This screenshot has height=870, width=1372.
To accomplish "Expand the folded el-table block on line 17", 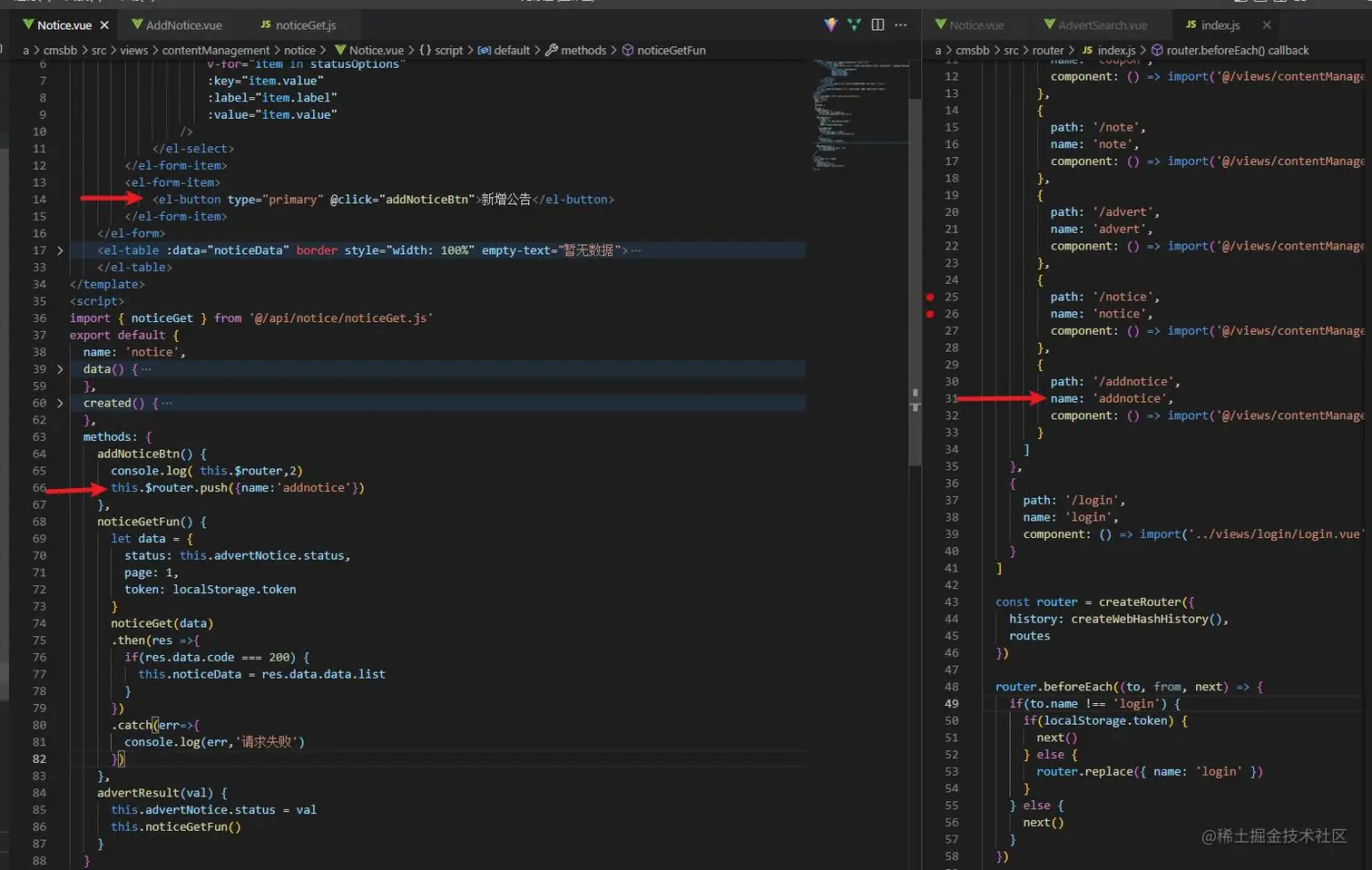I will pos(61,250).
